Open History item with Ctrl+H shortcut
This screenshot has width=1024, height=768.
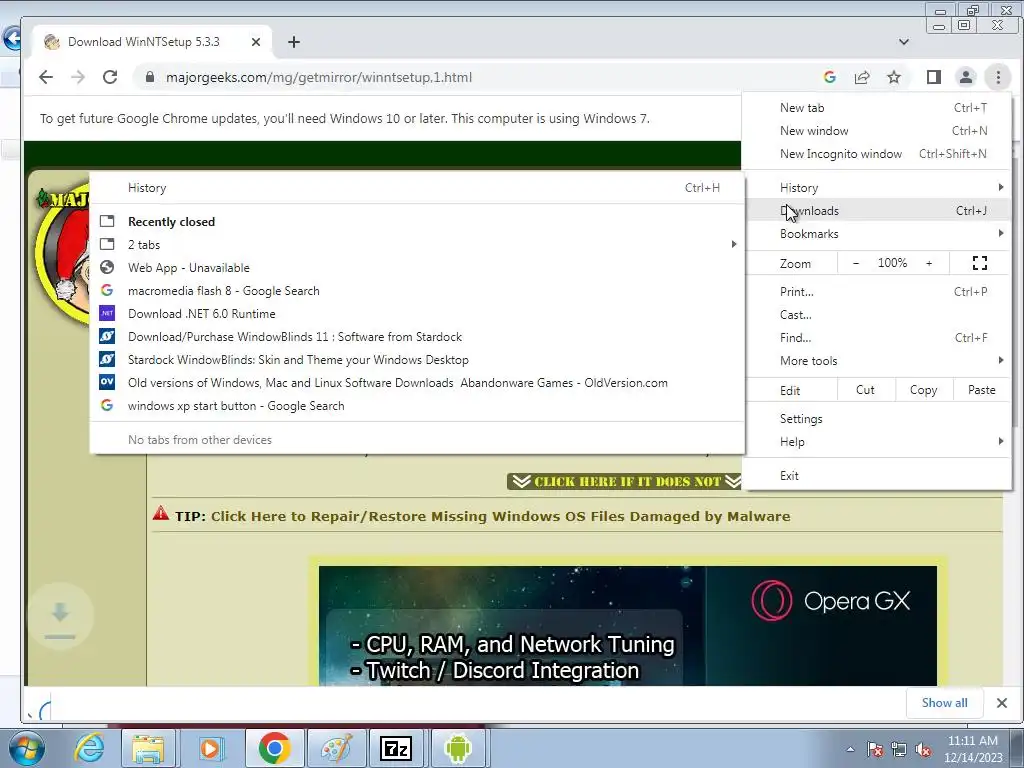417,187
